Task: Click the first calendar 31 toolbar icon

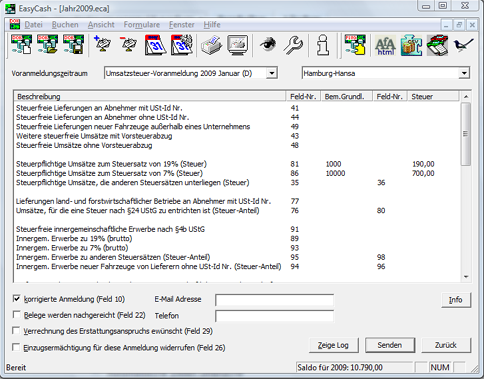Action: [155, 45]
